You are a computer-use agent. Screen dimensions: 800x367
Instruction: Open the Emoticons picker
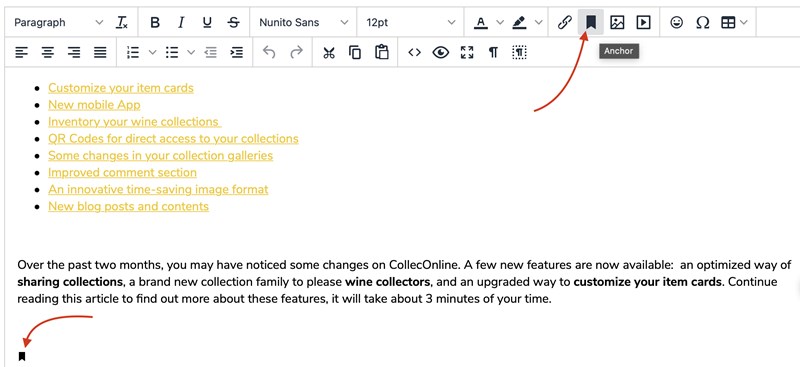[x=677, y=22]
